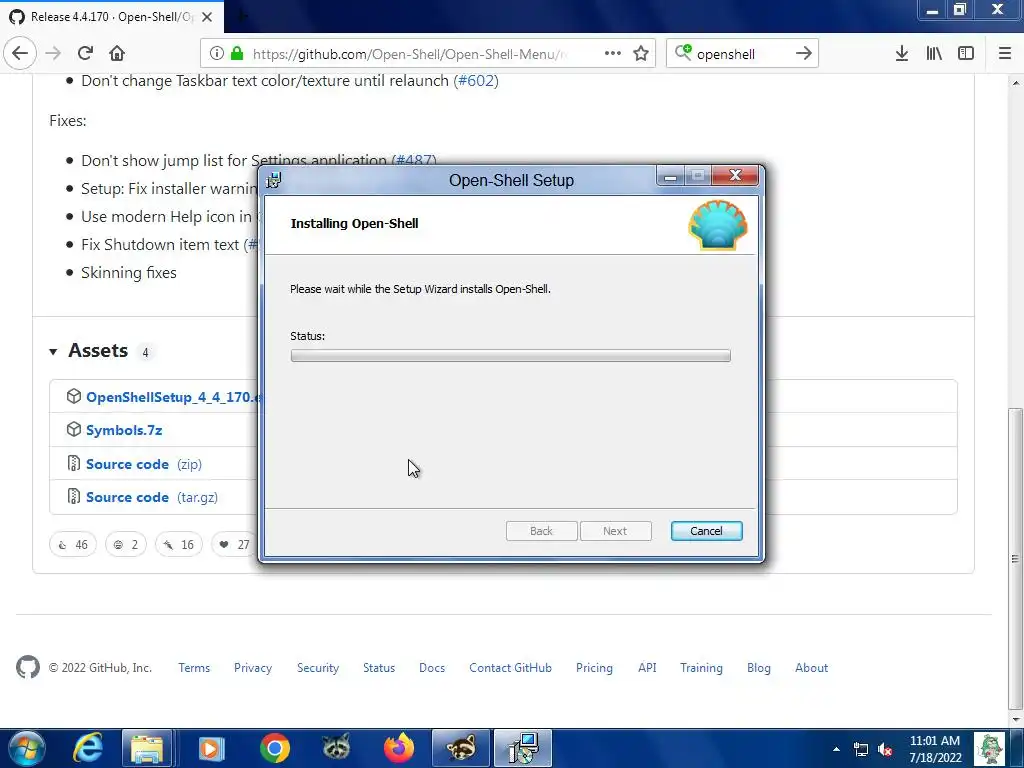This screenshot has height=768, width=1024.
Task: Open Contact GitHub footer link
Action: pos(511,668)
